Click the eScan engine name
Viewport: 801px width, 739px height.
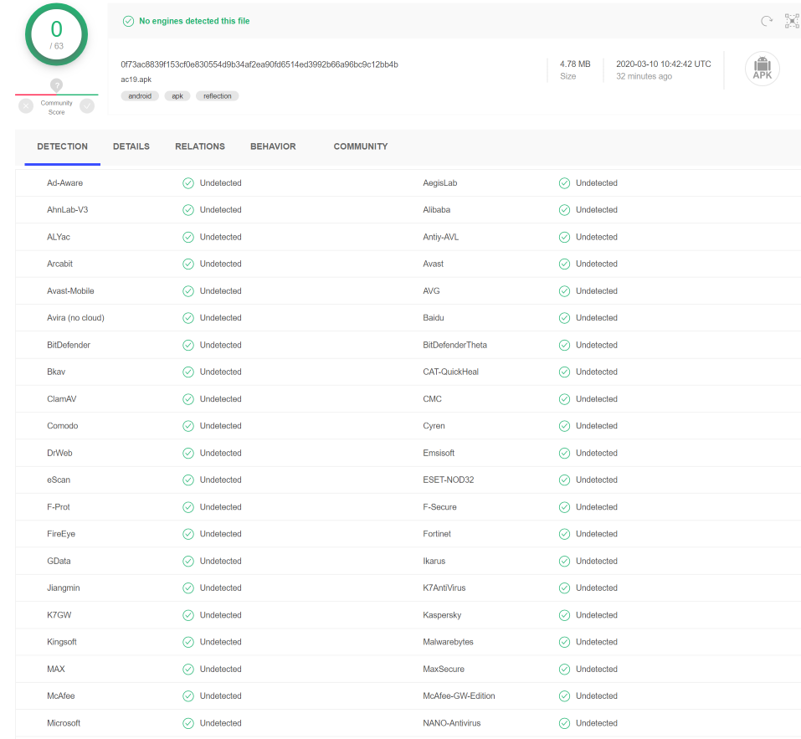point(58,480)
